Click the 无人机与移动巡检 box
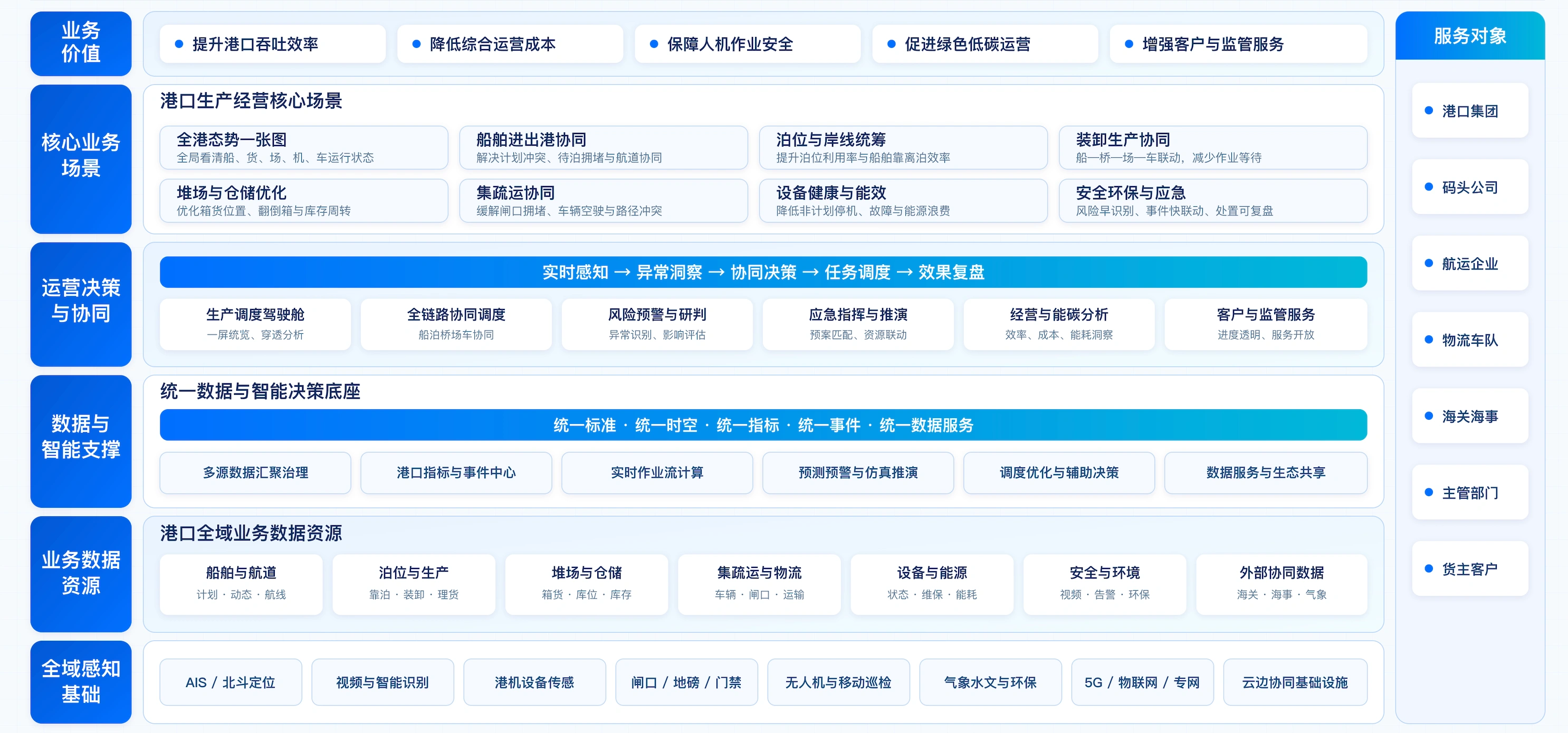 coord(838,682)
